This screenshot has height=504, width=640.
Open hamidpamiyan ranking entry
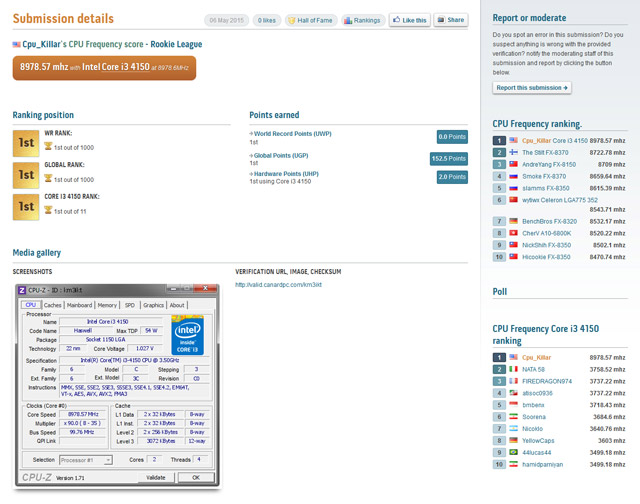(x=542, y=464)
